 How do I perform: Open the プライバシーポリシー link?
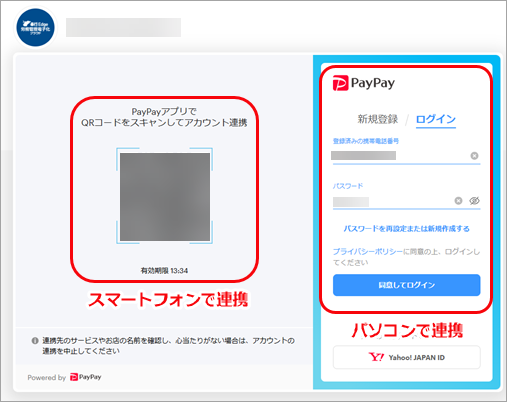click(368, 252)
